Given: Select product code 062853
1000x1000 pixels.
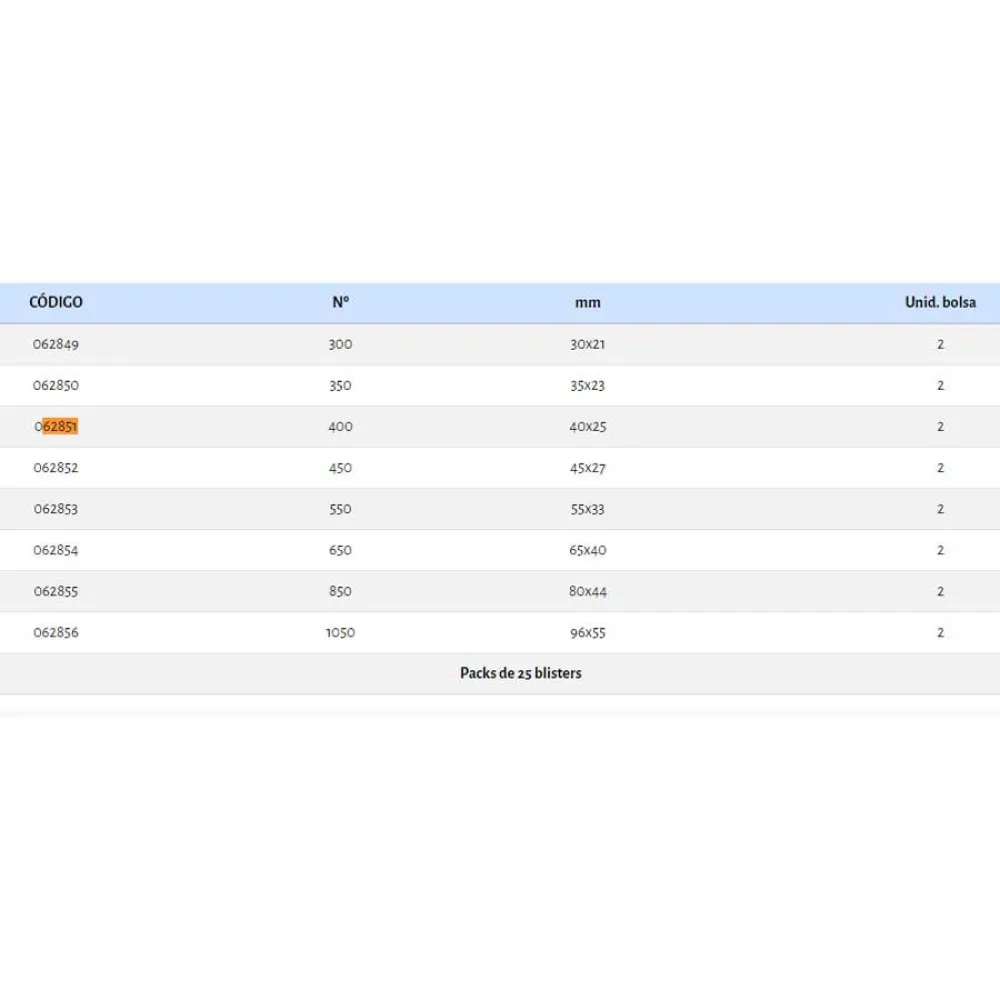Looking at the screenshot, I should click(56, 509).
